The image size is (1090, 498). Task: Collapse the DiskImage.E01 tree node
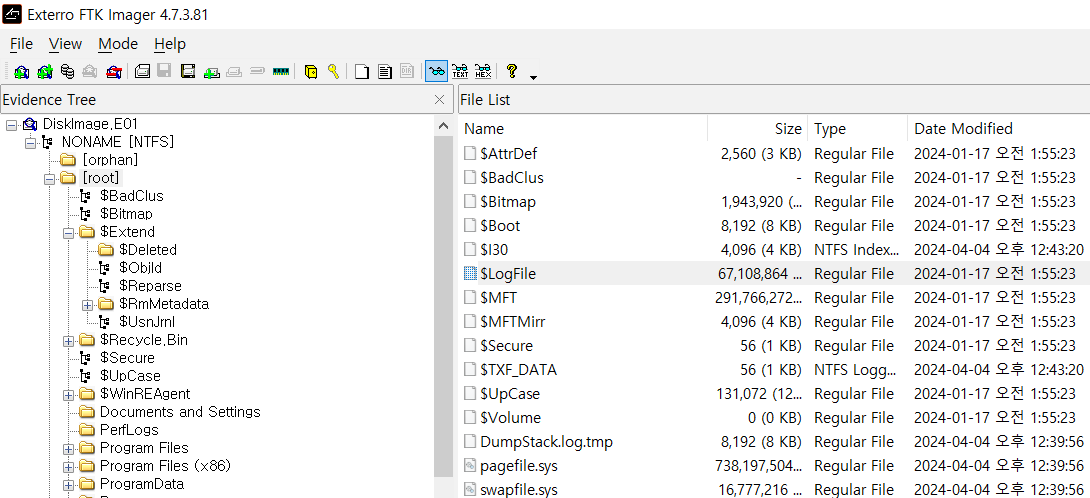click(x=12, y=124)
